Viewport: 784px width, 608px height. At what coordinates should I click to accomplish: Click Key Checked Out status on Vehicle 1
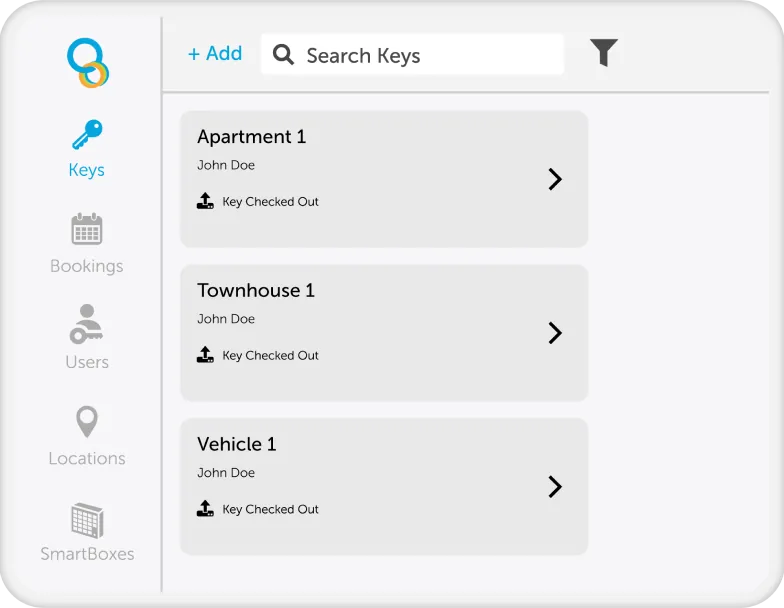270,509
